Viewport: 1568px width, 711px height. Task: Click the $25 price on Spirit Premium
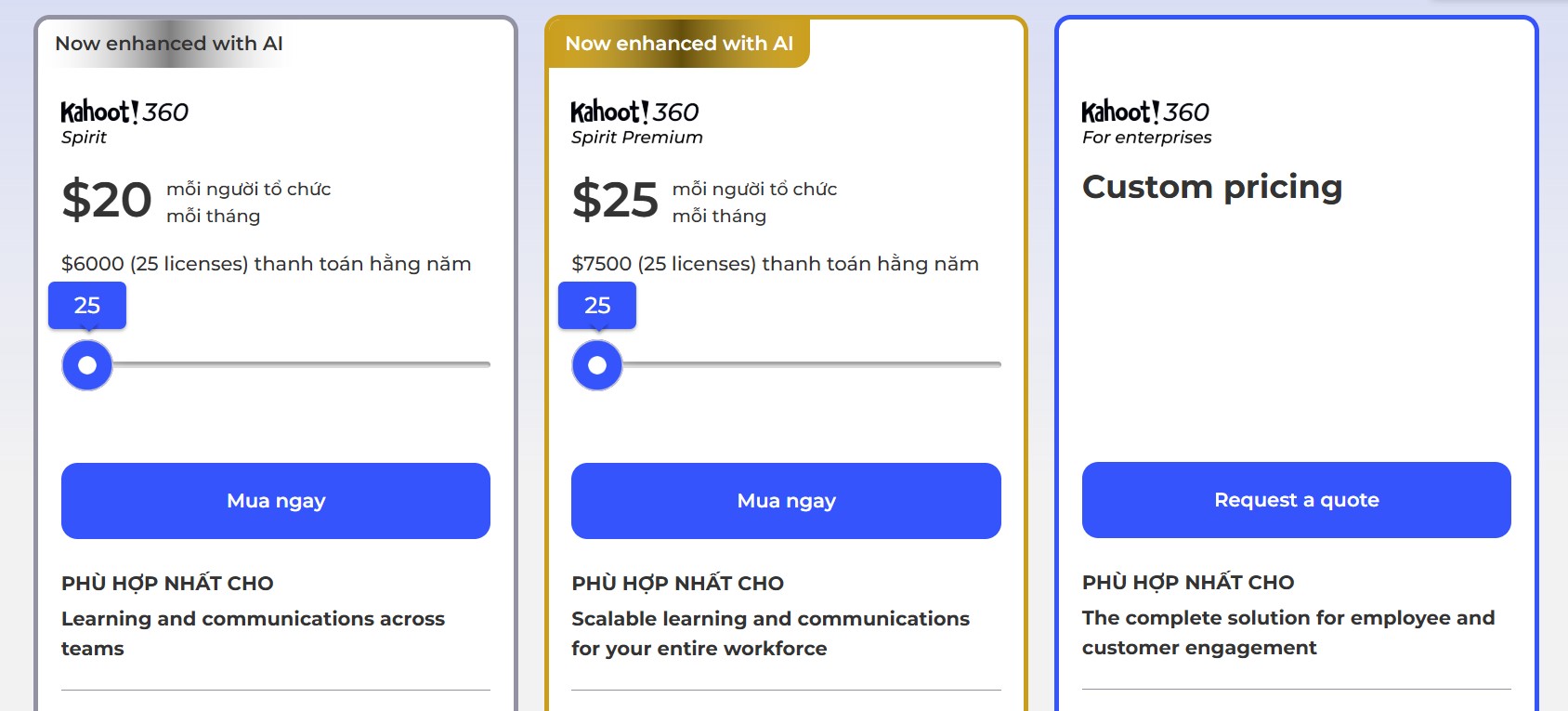pos(615,201)
